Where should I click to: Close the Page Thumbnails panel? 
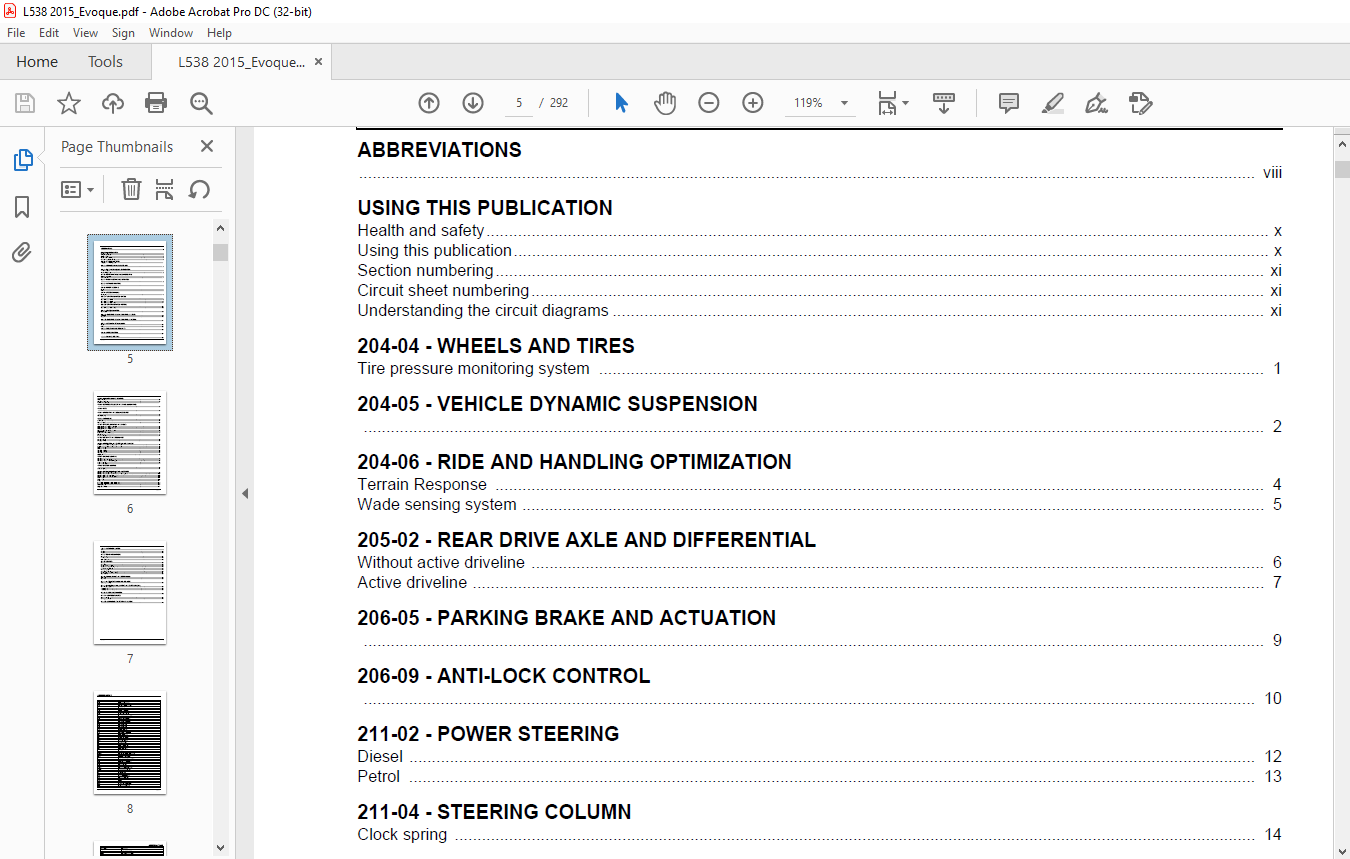(207, 146)
